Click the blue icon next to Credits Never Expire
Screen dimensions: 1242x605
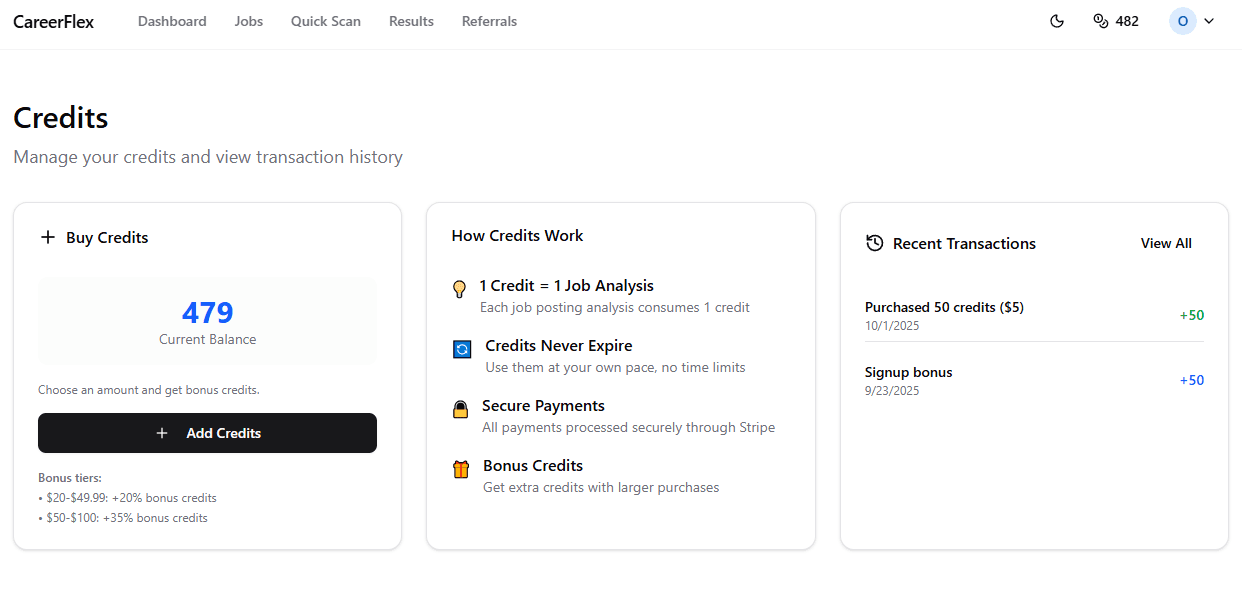pos(461,349)
